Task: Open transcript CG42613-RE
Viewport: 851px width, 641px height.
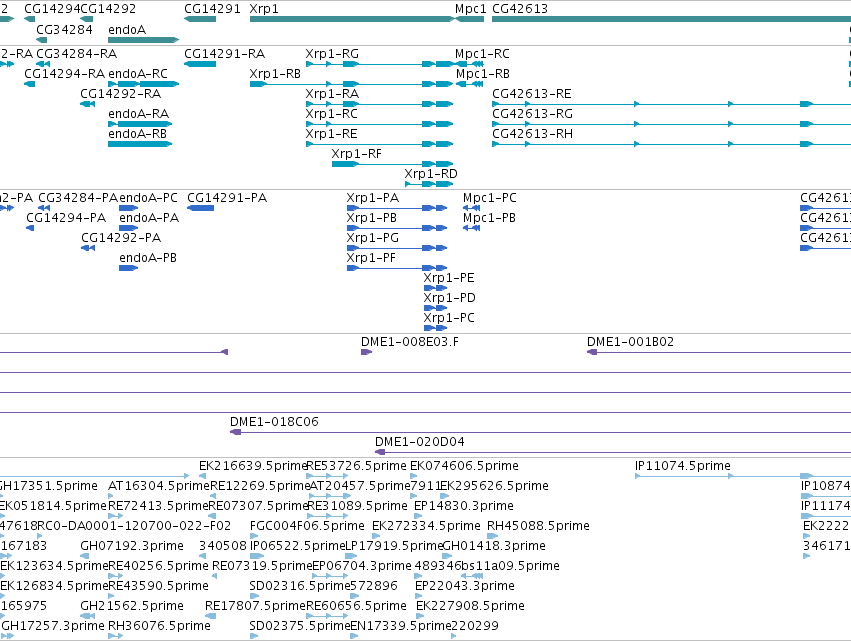Action: tap(532, 94)
